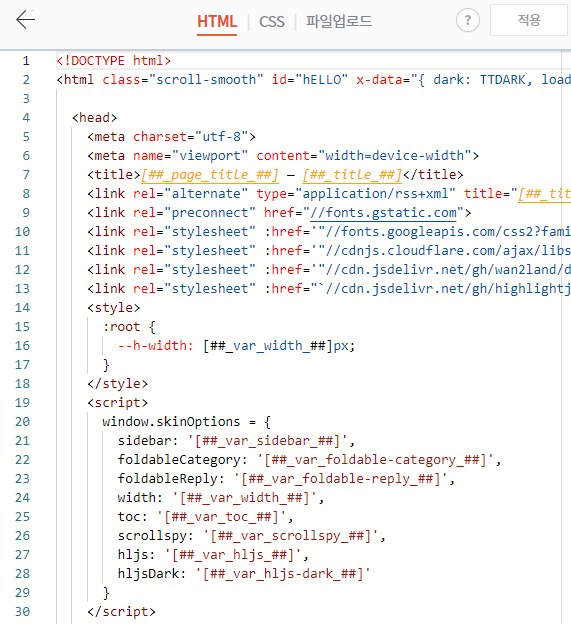Screen dimensions: 571x624
Task: Click the rel="alternate" link line
Action: [329, 194]
